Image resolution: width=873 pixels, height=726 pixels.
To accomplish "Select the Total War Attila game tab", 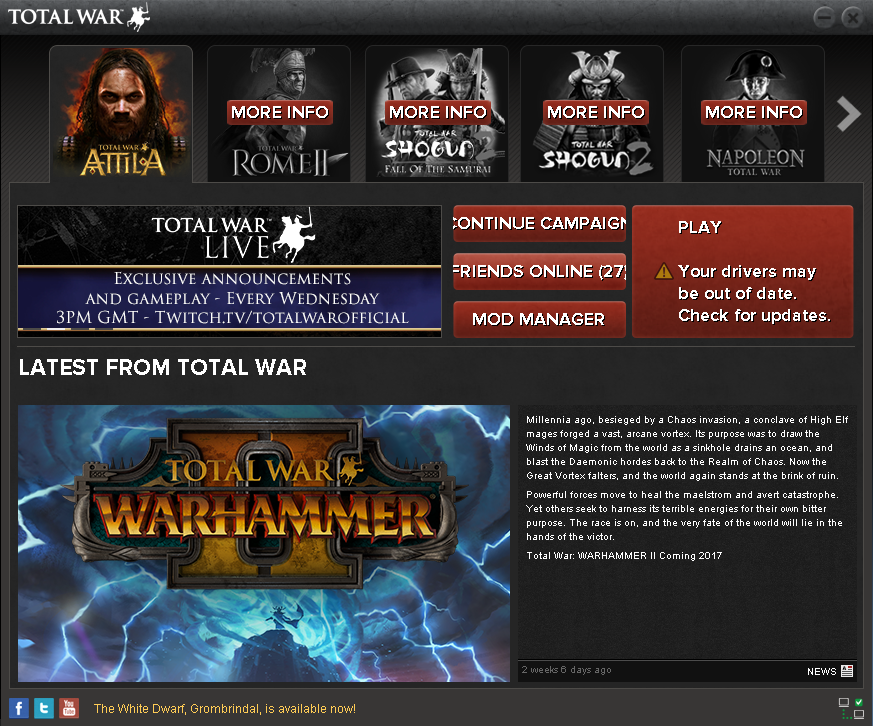I will (x=121, y=114).
